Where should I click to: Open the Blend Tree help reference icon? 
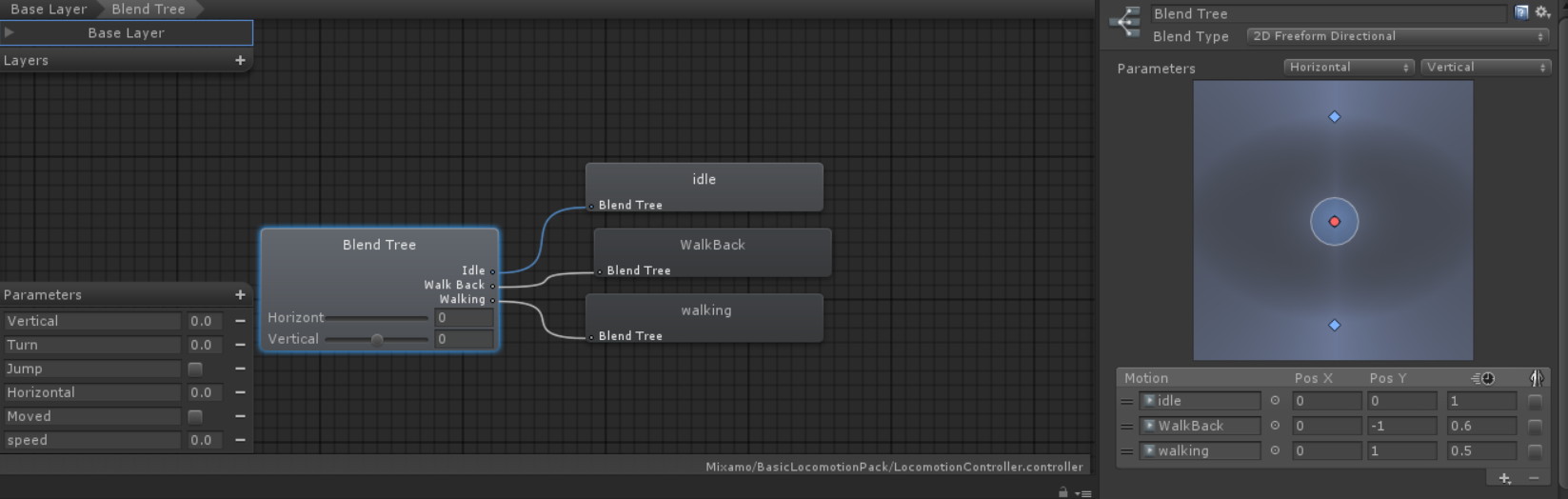(1521, 12)
